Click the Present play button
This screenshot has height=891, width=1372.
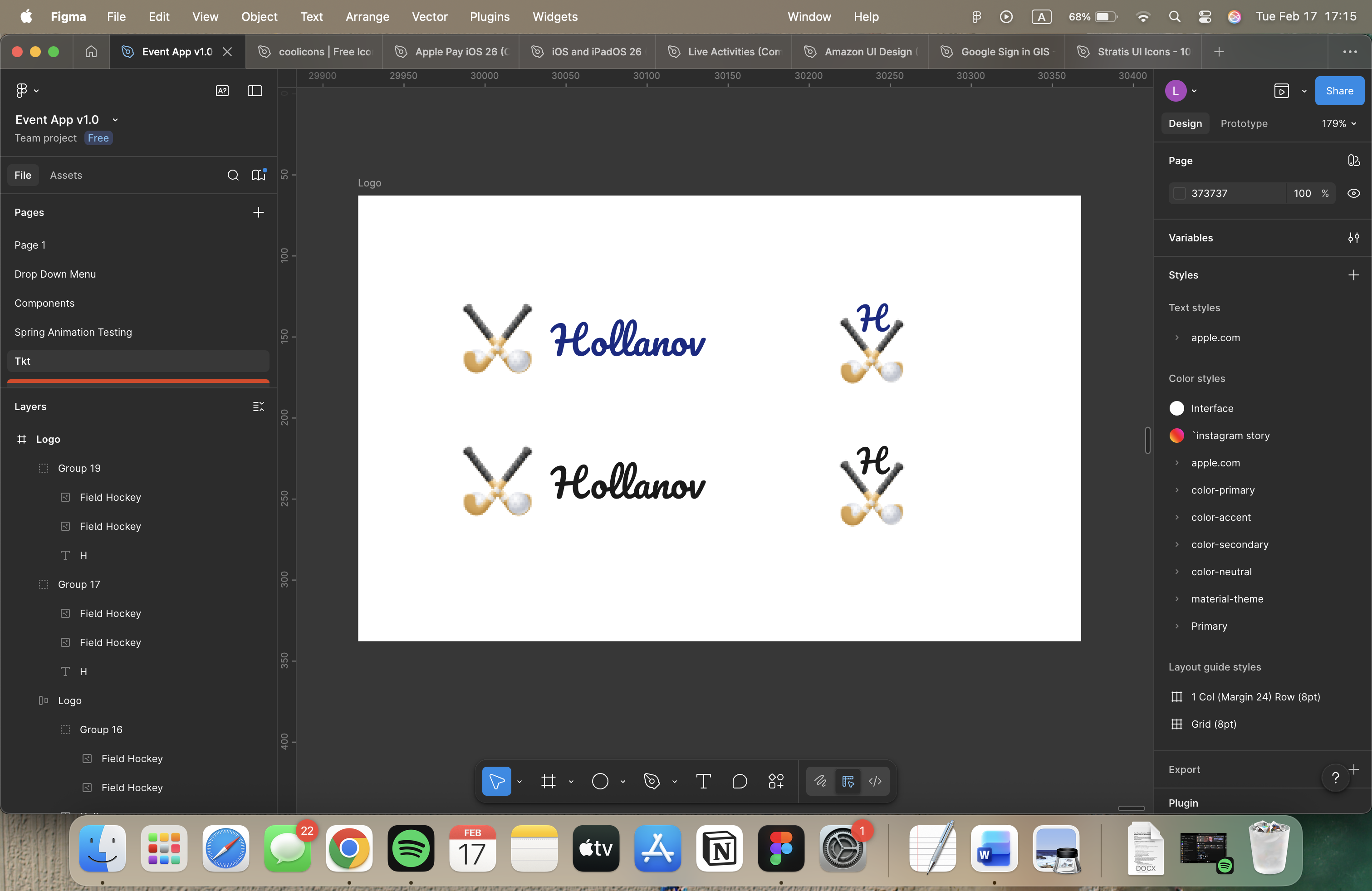coord(1282,91)
